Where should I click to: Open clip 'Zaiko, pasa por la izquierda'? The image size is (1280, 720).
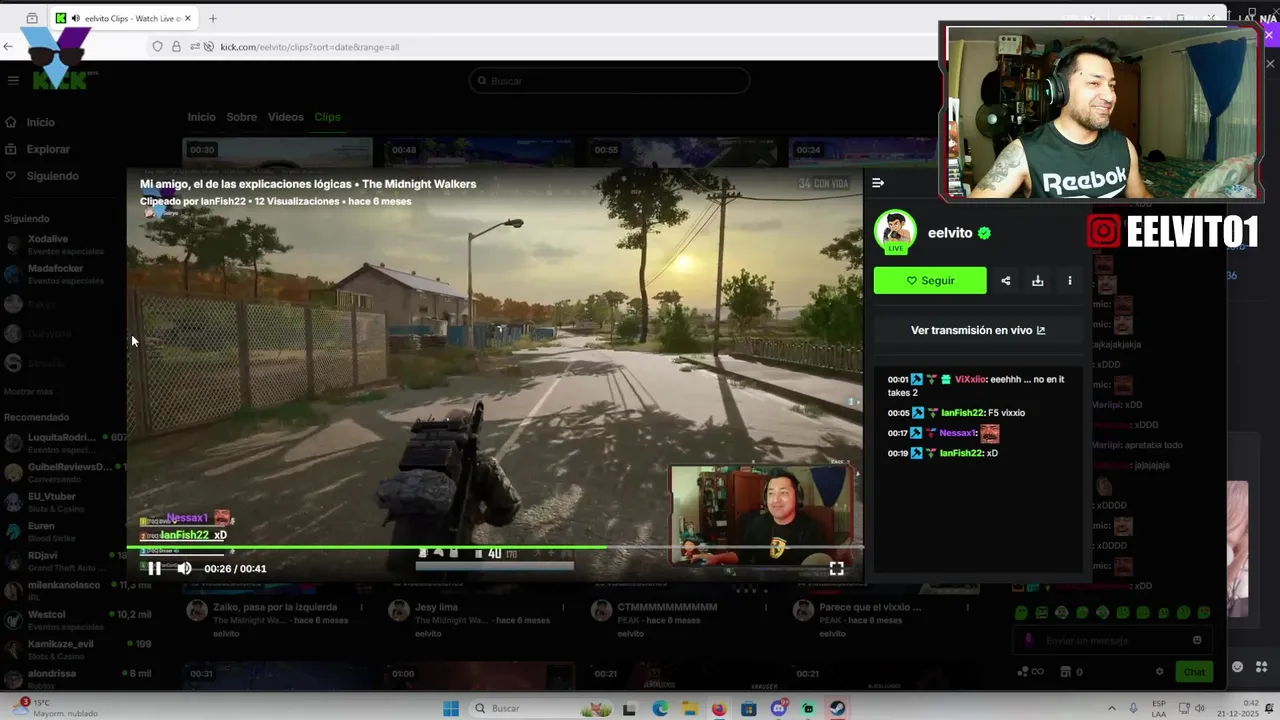pyautogui.click(x=275, y=607)
